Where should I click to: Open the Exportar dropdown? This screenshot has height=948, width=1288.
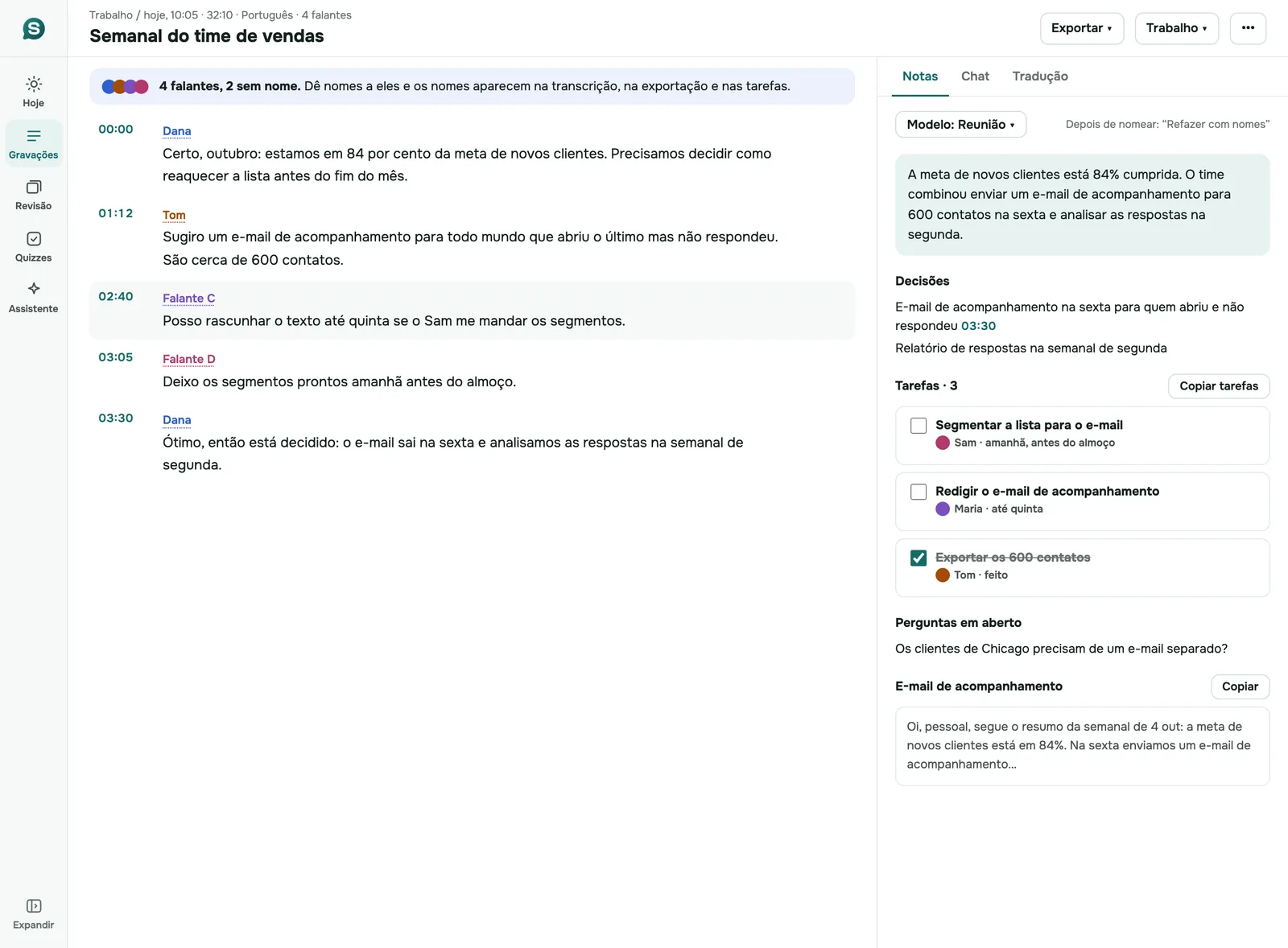(x=1081, y=28)
